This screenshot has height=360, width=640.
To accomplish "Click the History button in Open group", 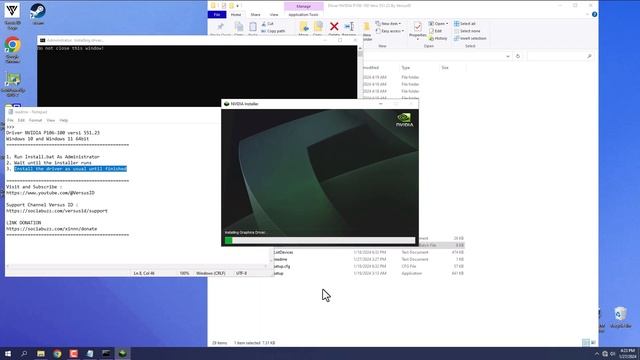I will point(438,38).
